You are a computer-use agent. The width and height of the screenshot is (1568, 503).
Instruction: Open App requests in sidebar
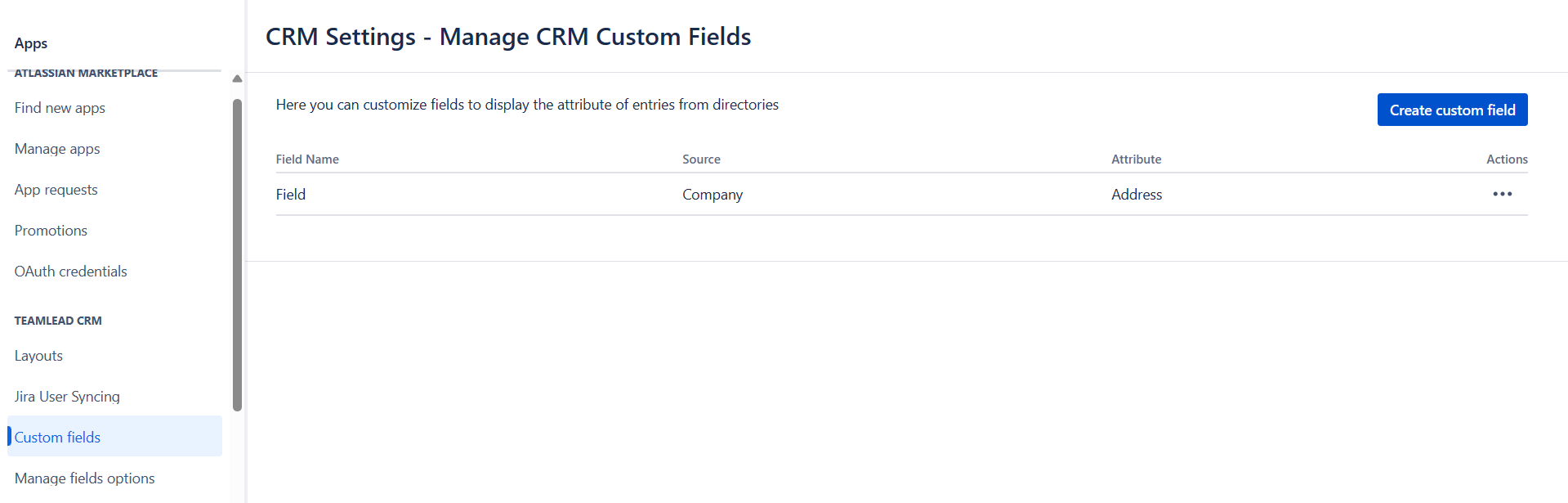(x=56, y=190)
